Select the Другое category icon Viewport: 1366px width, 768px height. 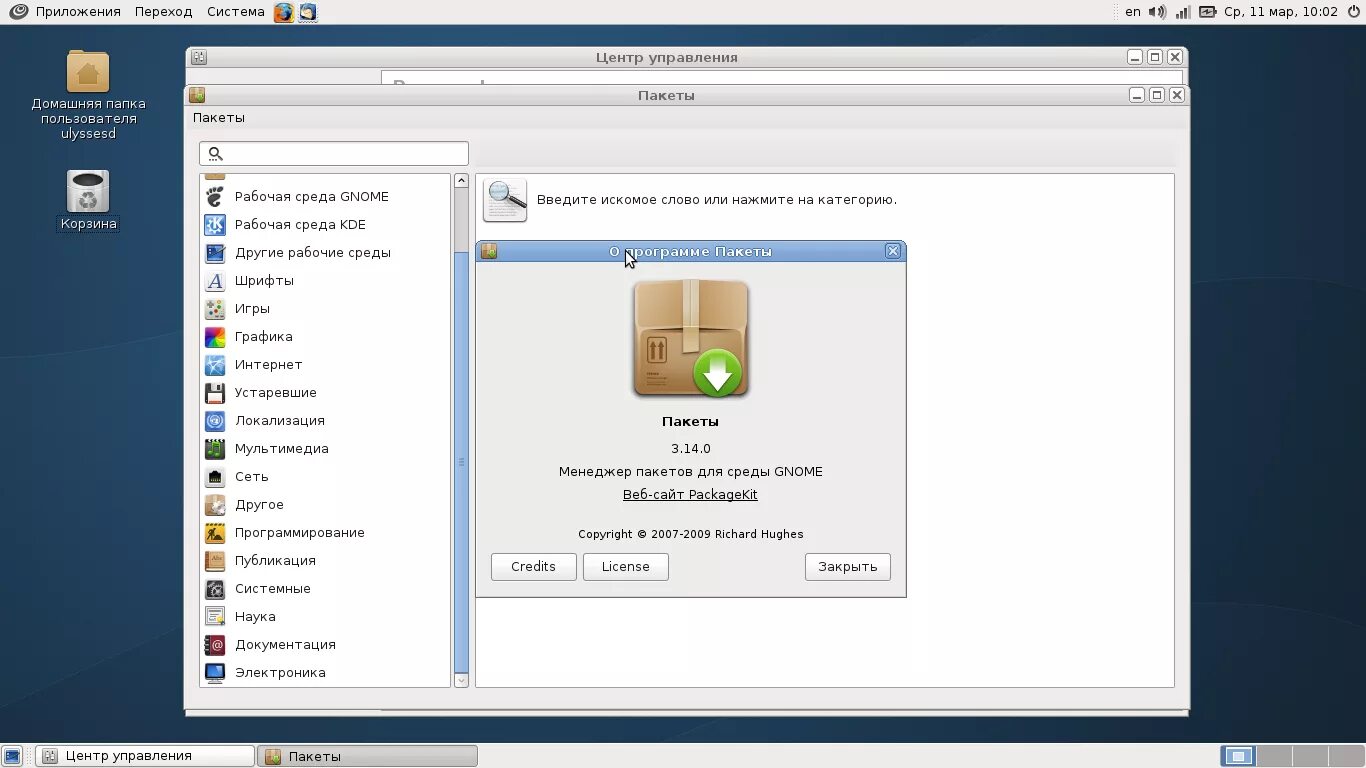pyautogui.click(x=215, y=505)
